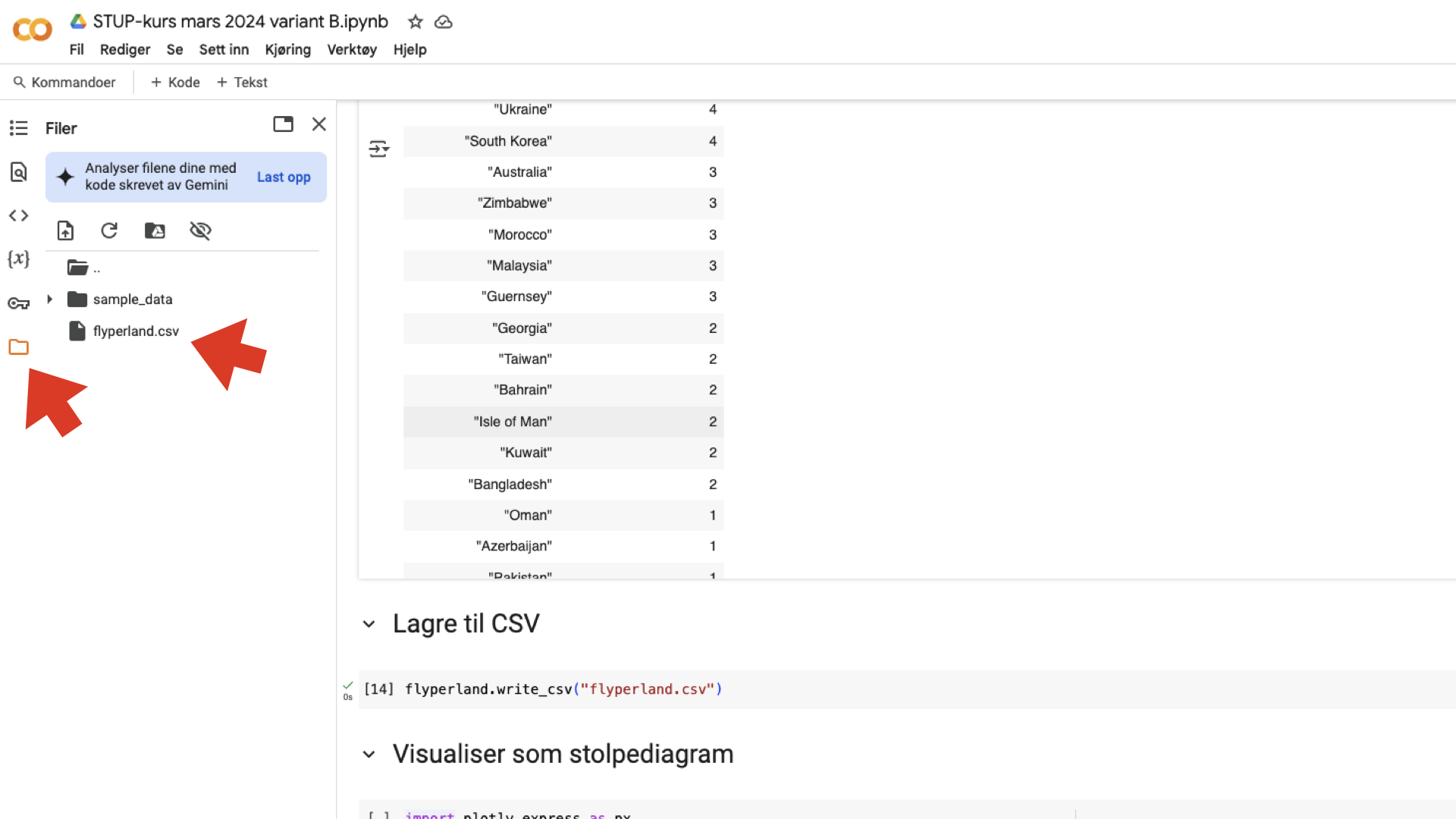Star the notebook title
Image resolution: width=1456 pixels, height=819 pixels.
pyautogui.click(x=415, y=22)
